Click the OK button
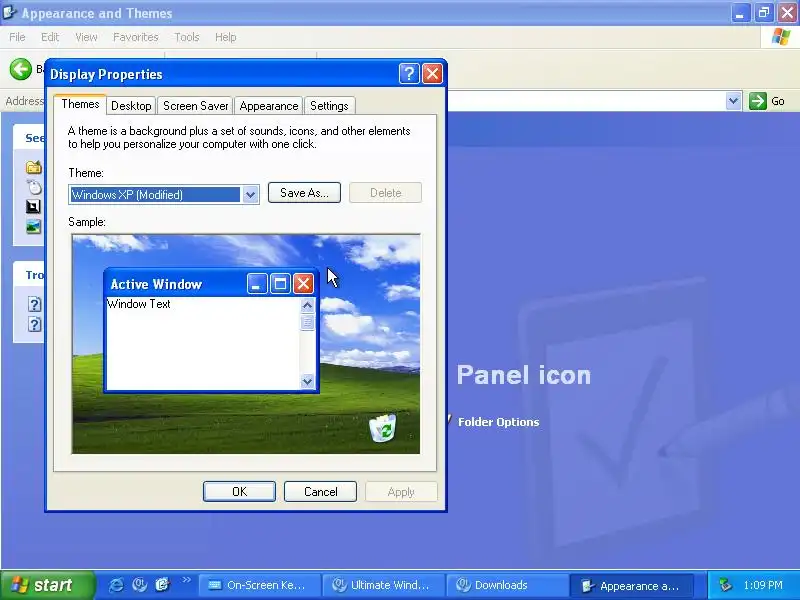 (x=239, y=491)
